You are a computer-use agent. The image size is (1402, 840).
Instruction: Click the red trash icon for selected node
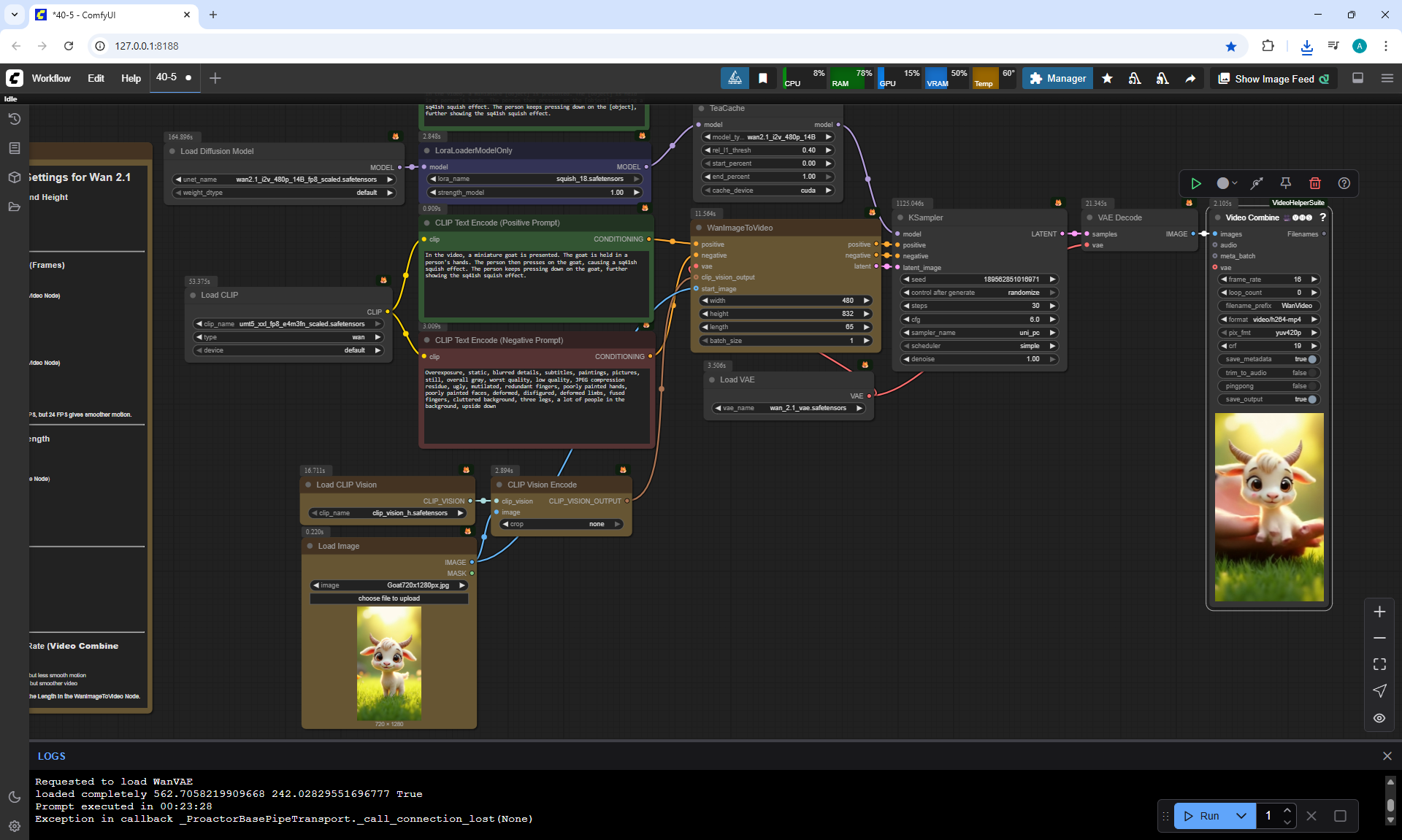pos(1315,183)
